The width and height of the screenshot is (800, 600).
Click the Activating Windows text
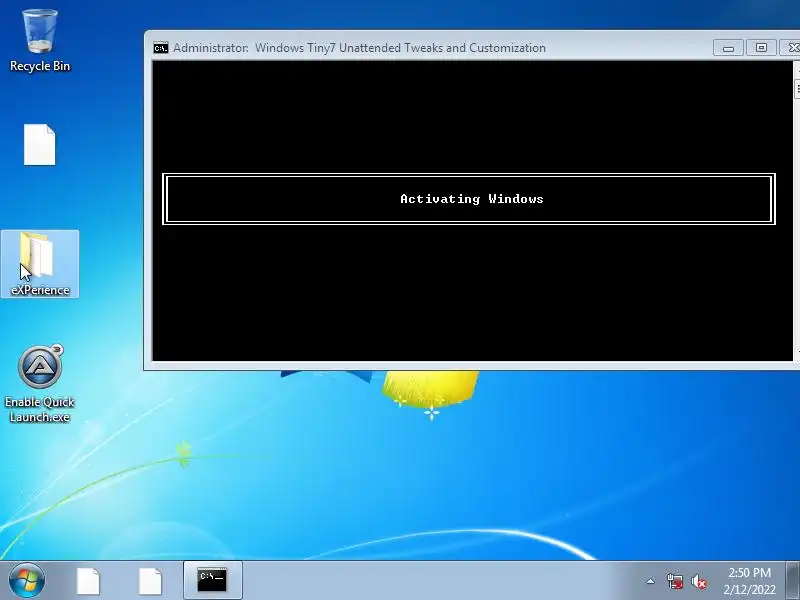point(472,199)
